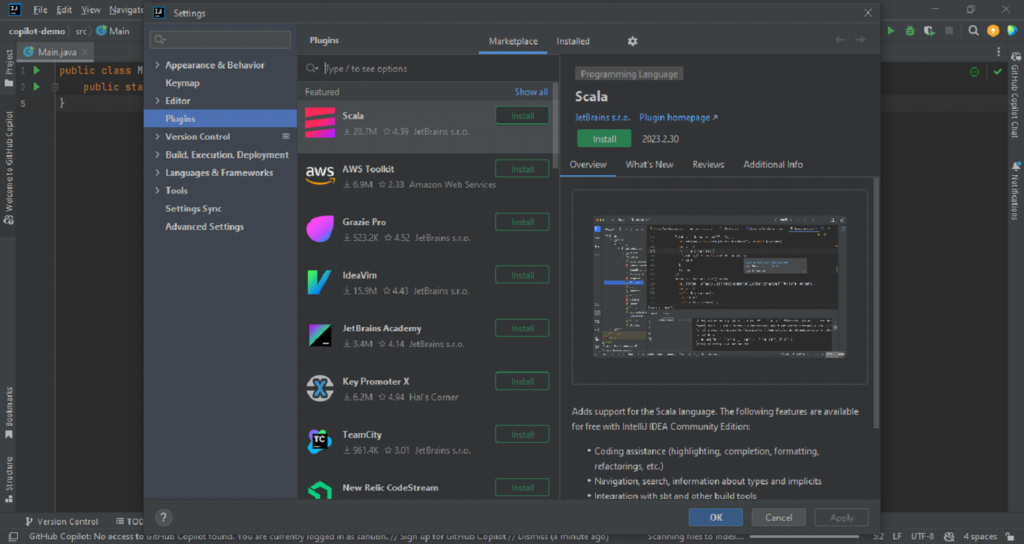Screen dimensions: 1024x544
Task: Expand the Editor settings node
Action: pyautogui.click(x=157, y=101)
